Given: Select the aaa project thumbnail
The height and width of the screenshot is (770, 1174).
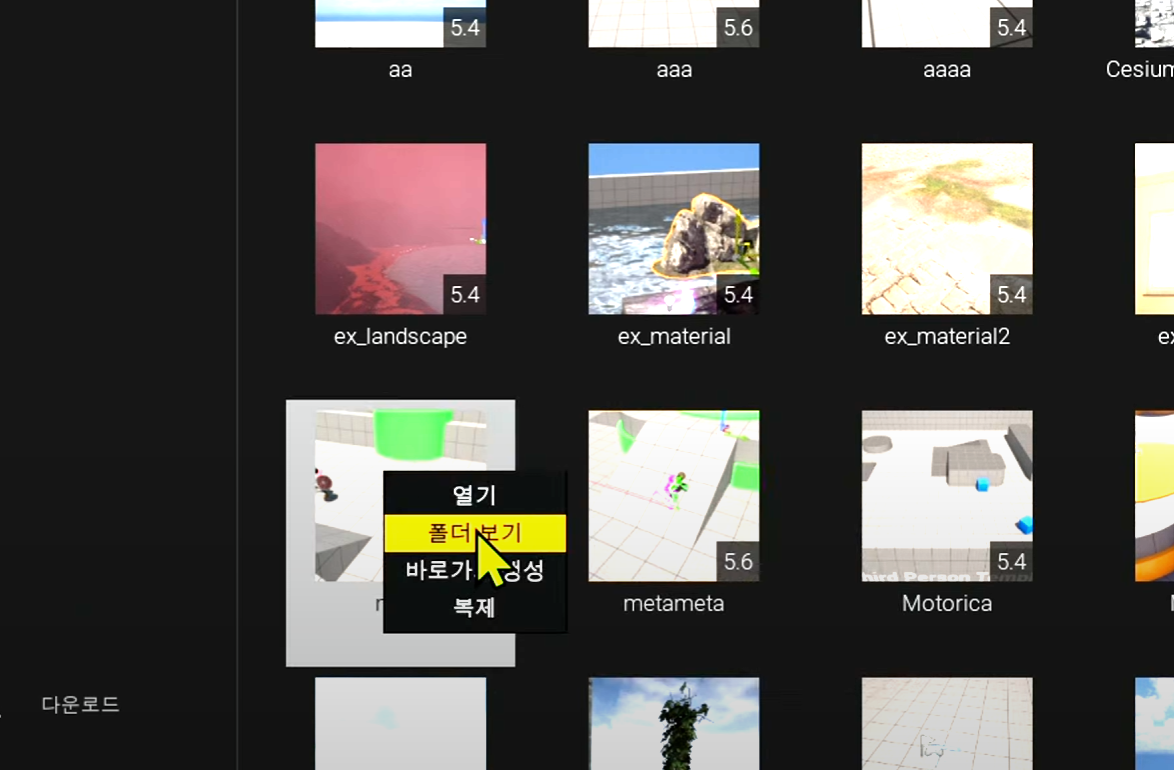Looking at the screenshot, I should coord(674,23).
